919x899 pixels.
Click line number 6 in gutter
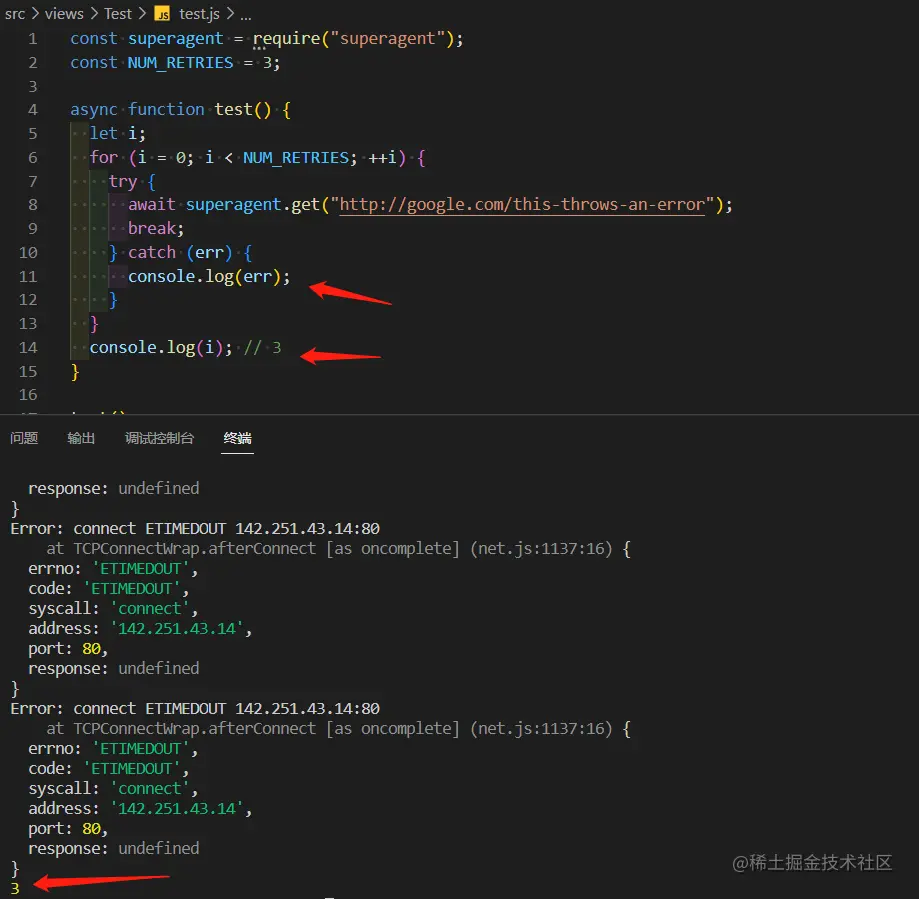click(33, 158)
